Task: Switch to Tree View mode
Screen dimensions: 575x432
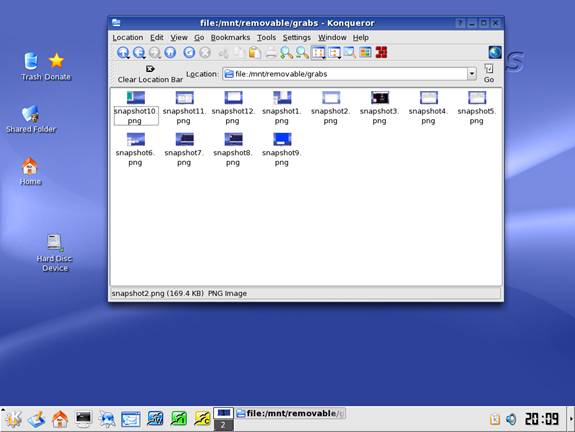Action: 334,53
